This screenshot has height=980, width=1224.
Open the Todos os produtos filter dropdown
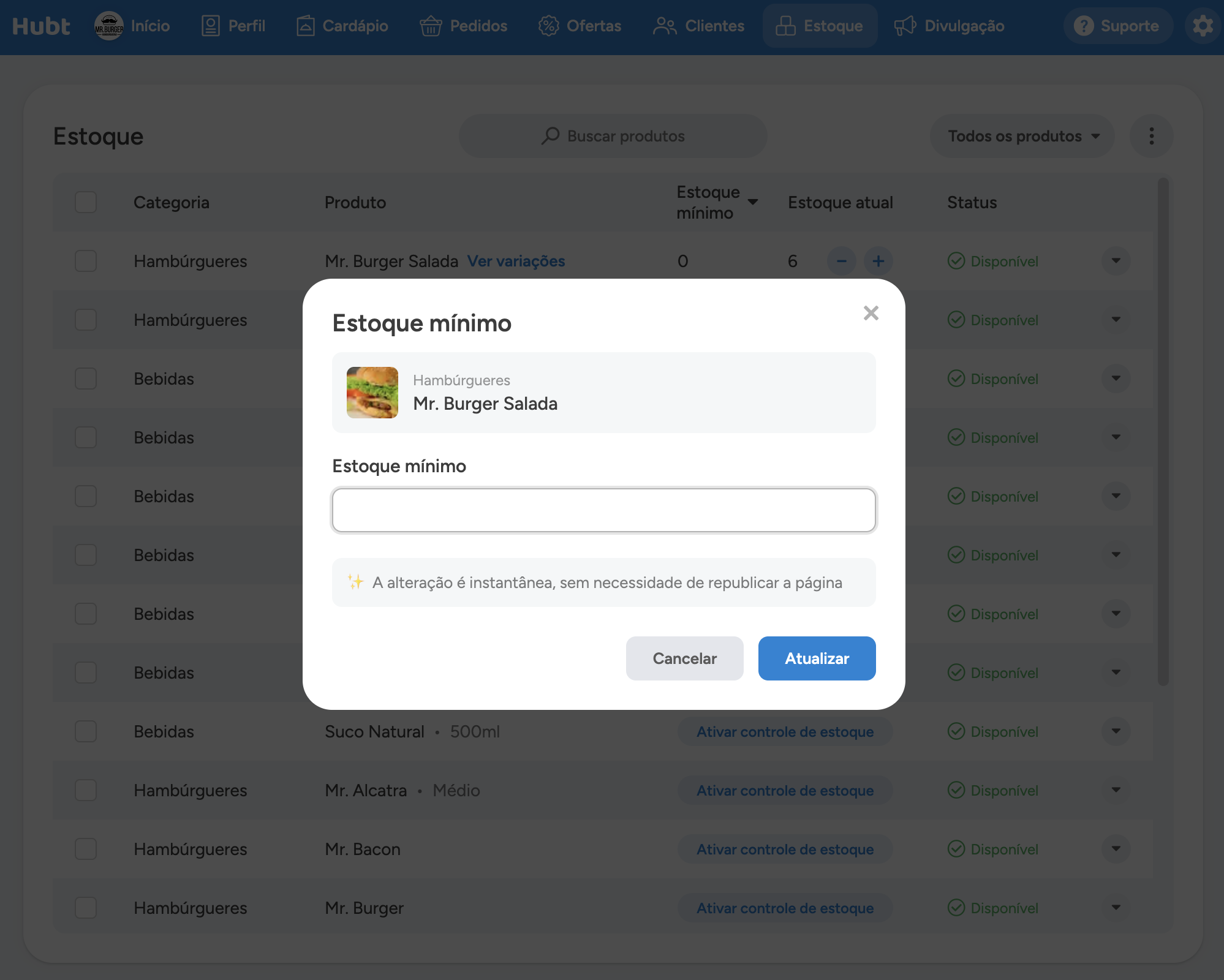pos(1022,136)
